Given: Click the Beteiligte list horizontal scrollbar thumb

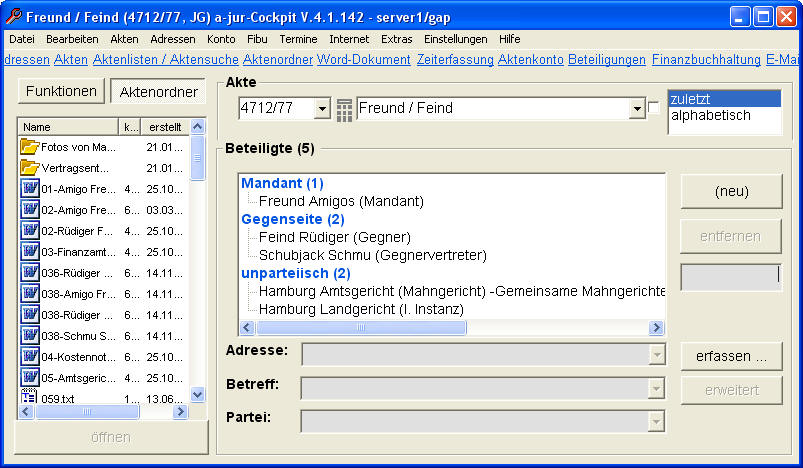Looking at the screenshot, I should tap(361, 328).
